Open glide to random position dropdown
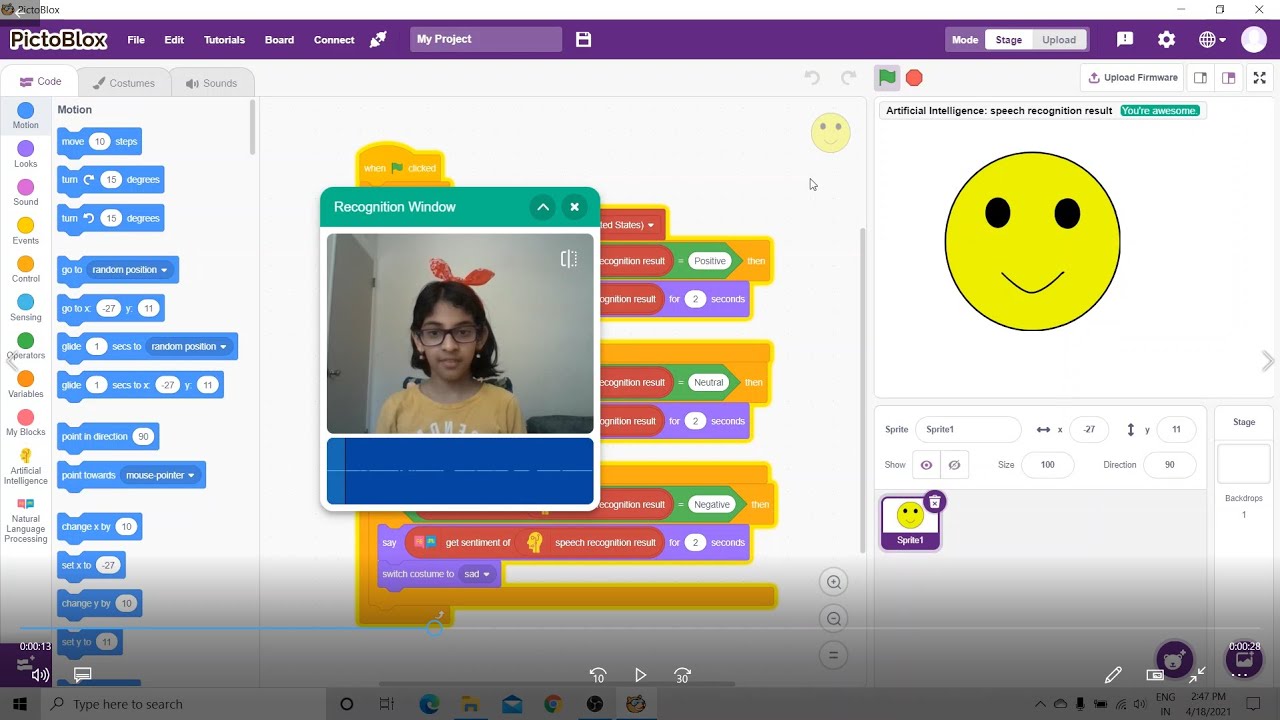Viewport: 1280px width, 720px height. pos(189,347)
